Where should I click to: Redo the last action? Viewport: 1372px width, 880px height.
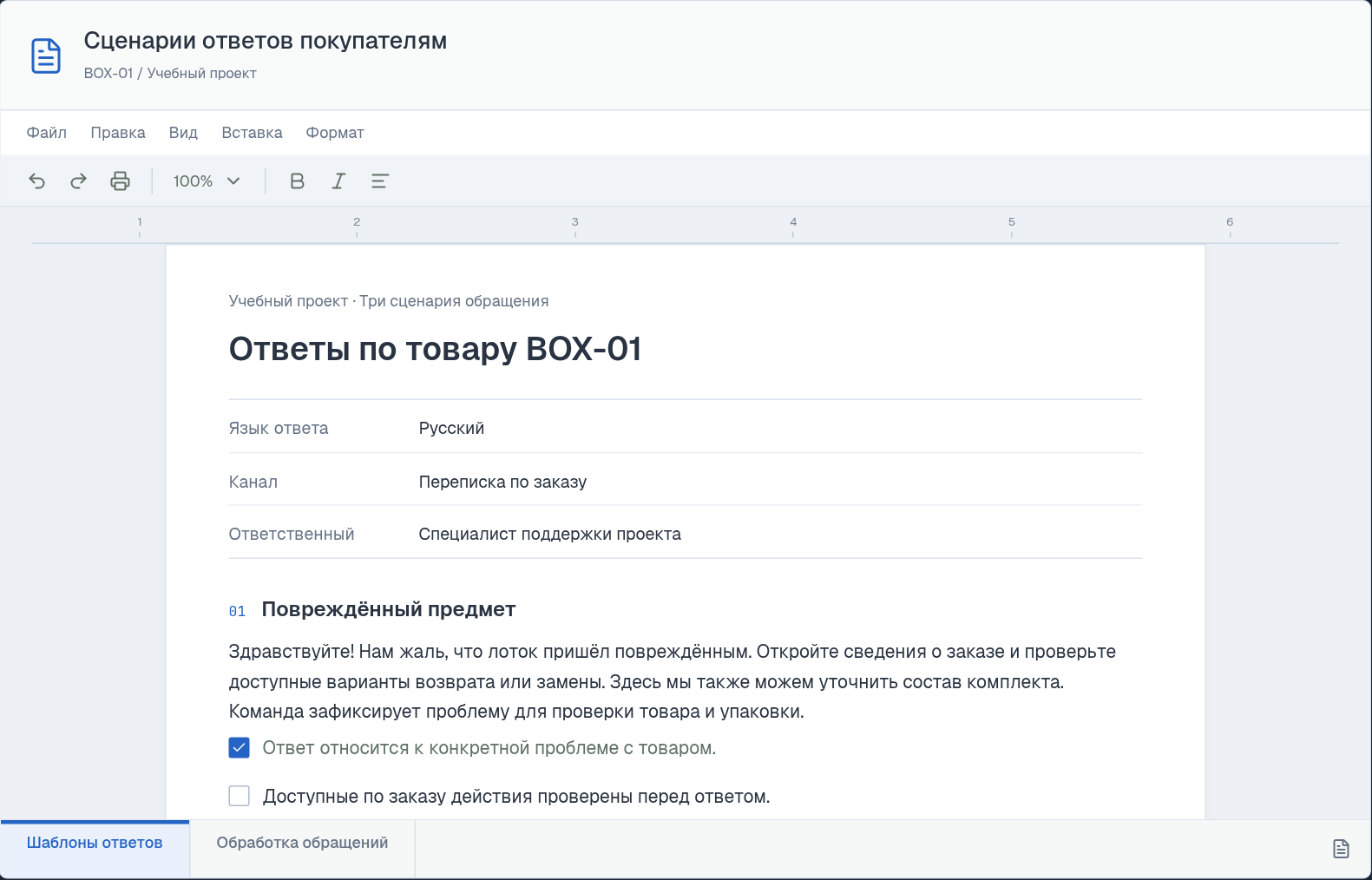point(79,181)
